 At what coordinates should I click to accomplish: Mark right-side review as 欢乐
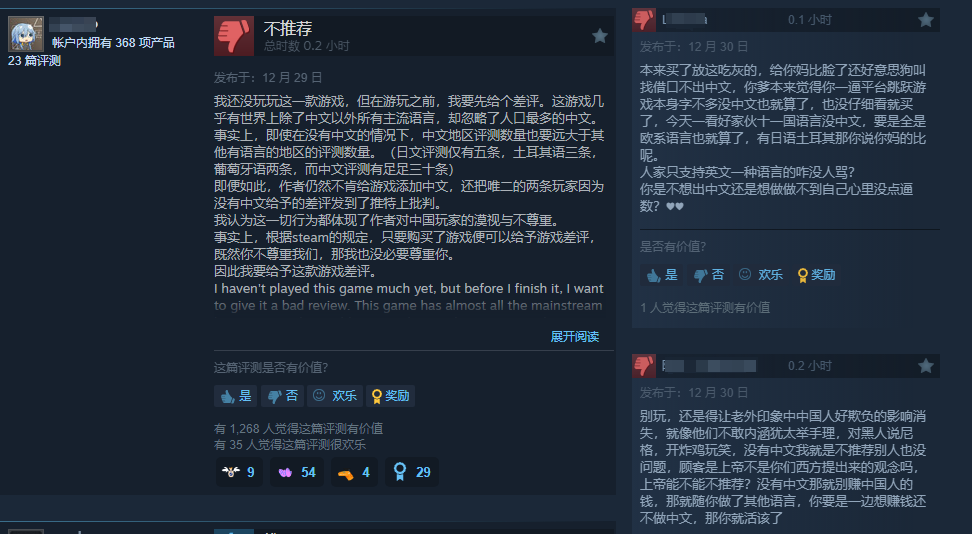click(761, 275)
